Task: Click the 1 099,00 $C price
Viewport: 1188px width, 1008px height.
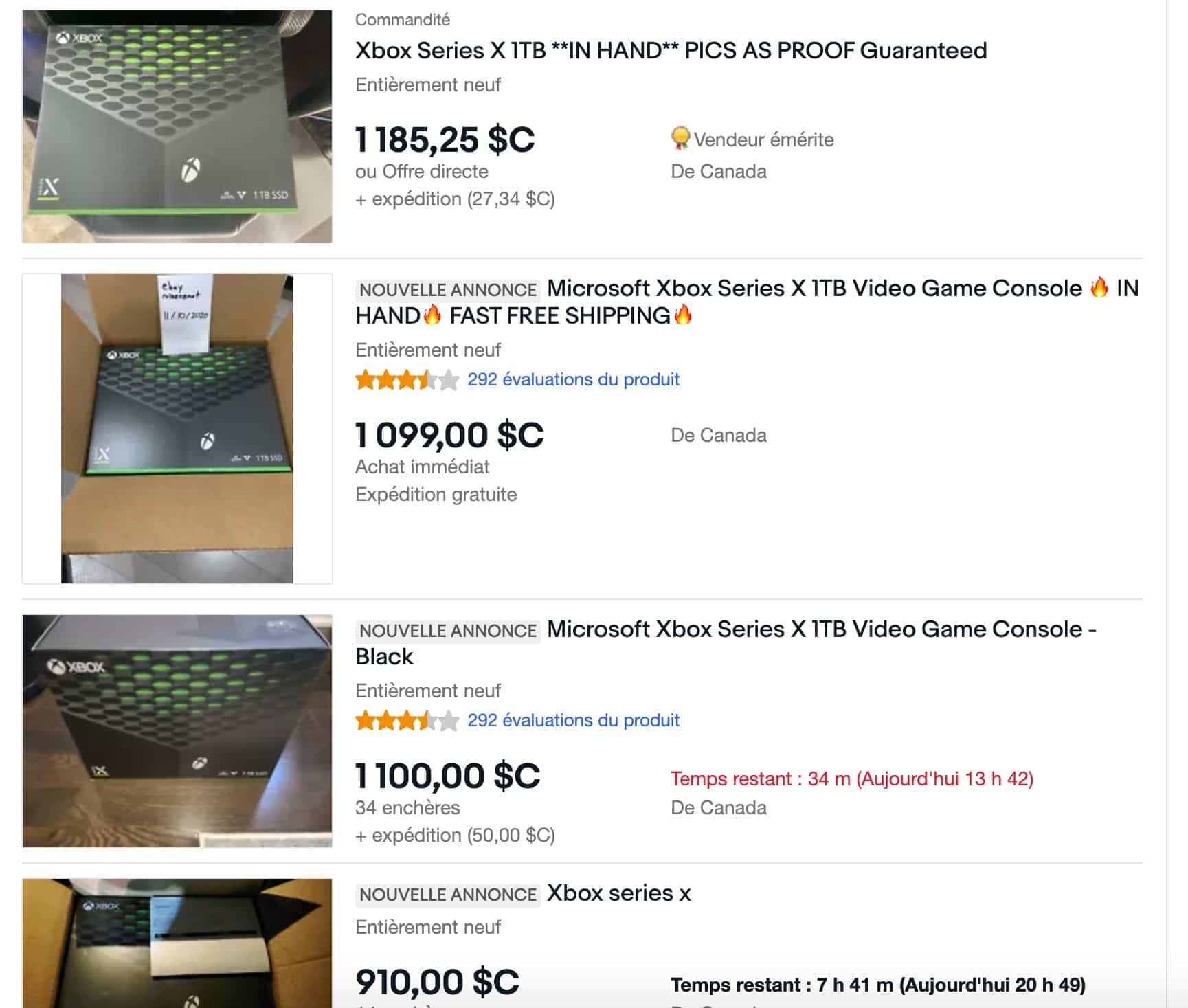Action: [x=449, y=435]
